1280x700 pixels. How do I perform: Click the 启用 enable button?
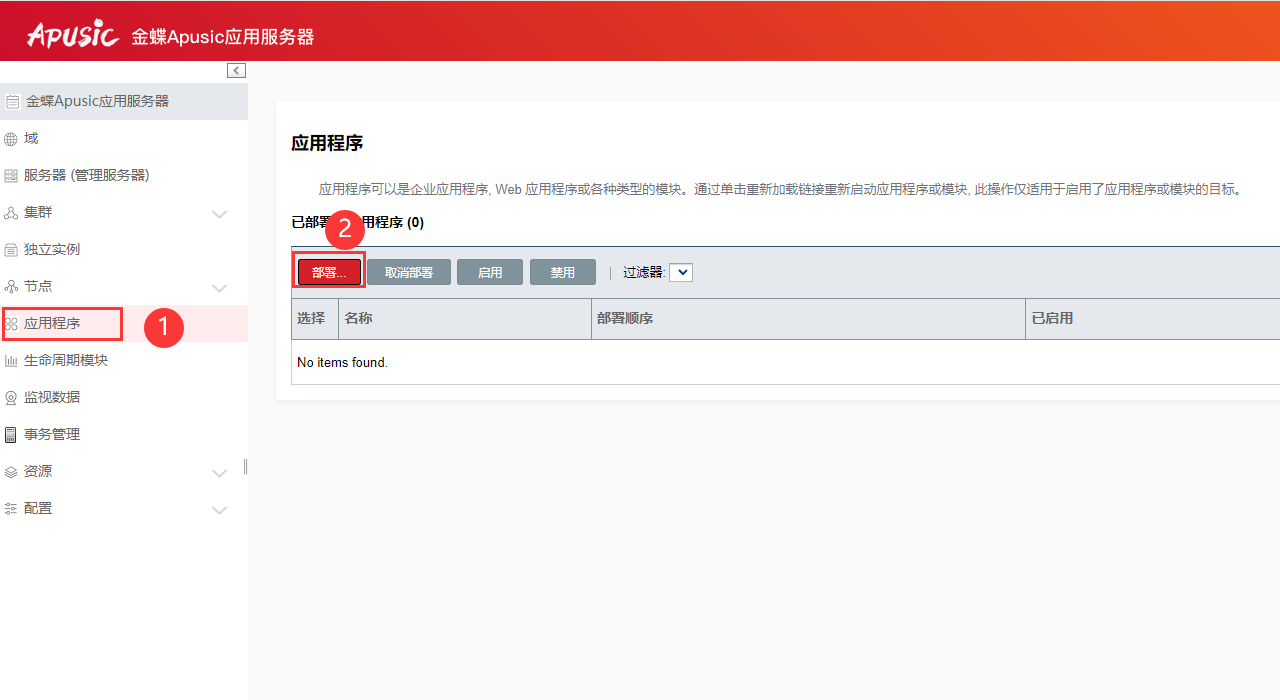(490, 272)
